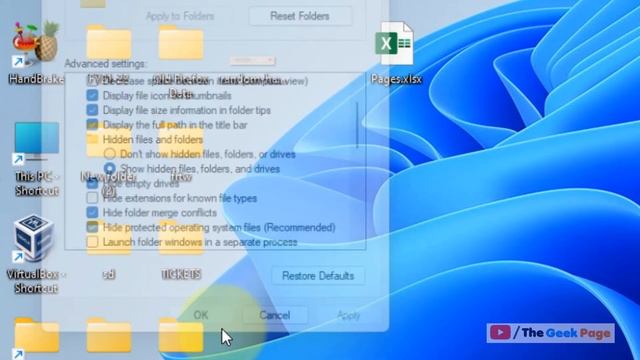The height and width of the screenshot is (360, 640).
Task: Click the Apply button in the dialog
Action: (x=348, y=315)
